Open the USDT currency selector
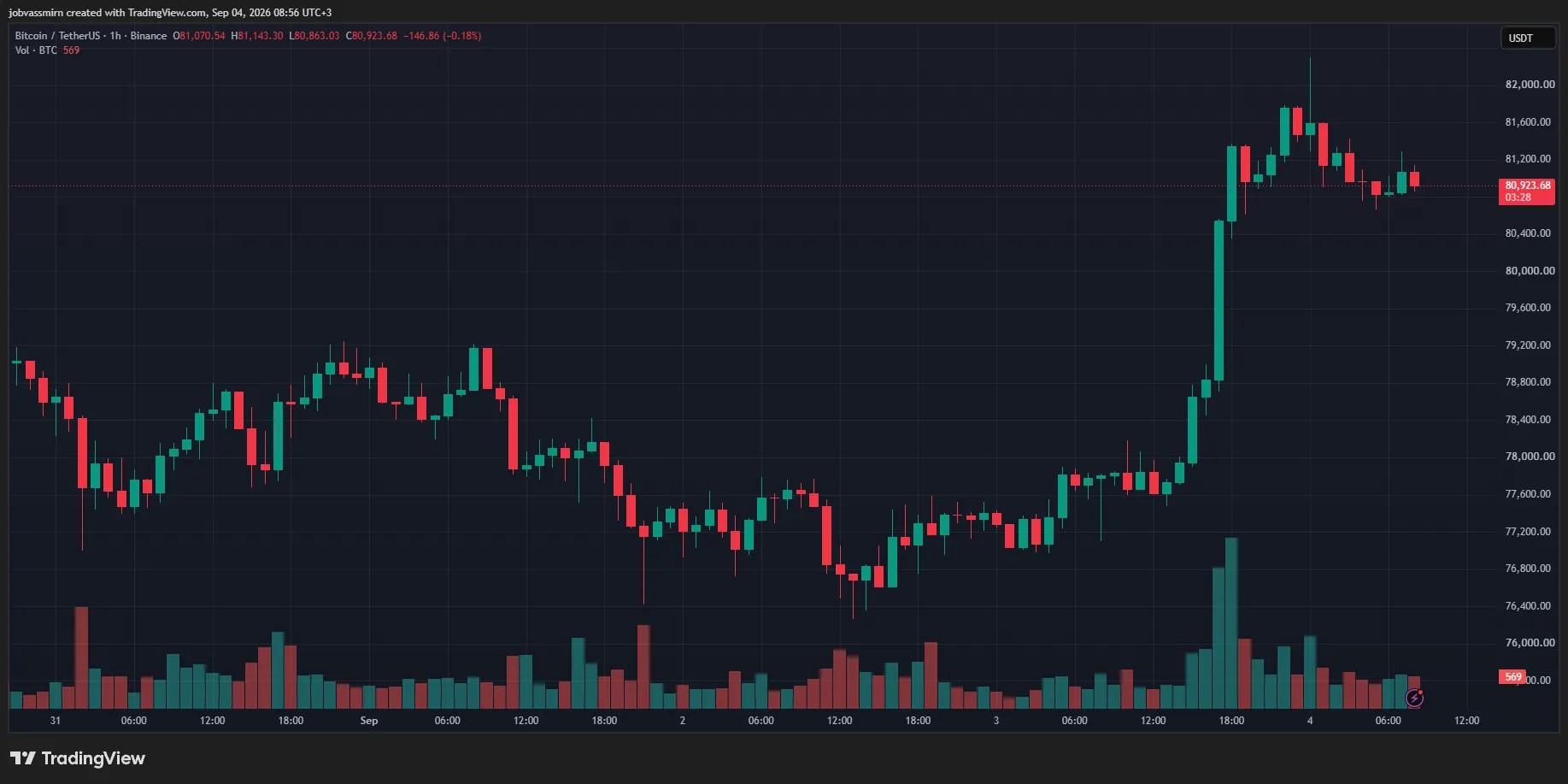1568x784 pixels. pos(1528,38)
